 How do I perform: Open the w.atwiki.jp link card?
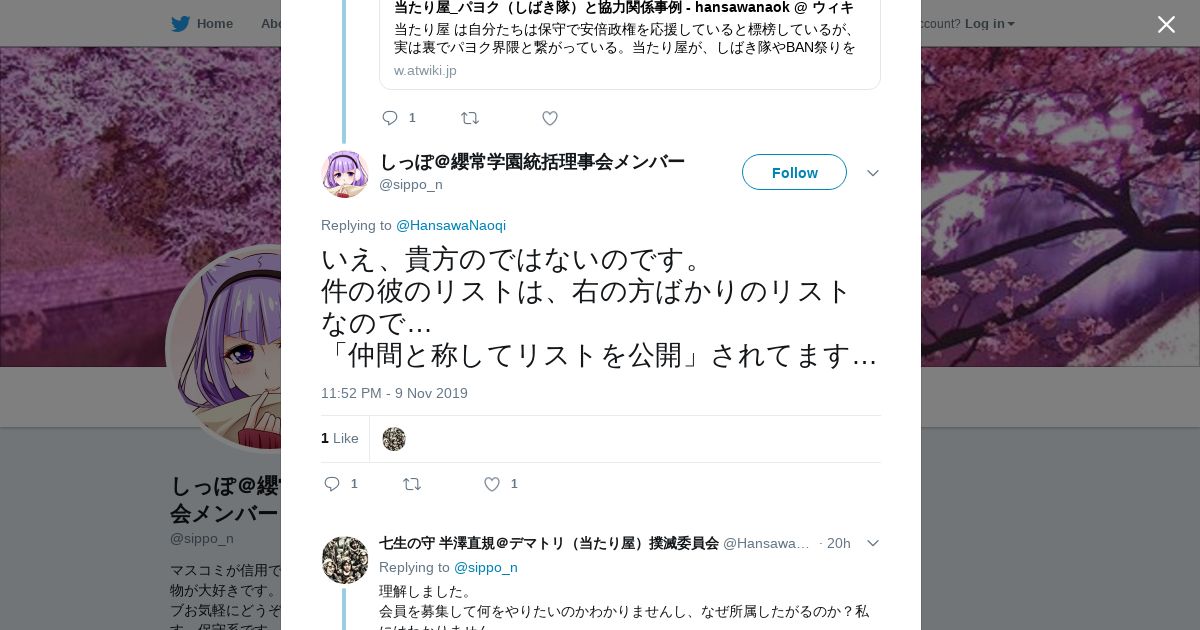pyautogui.click(x=629, y=45)
